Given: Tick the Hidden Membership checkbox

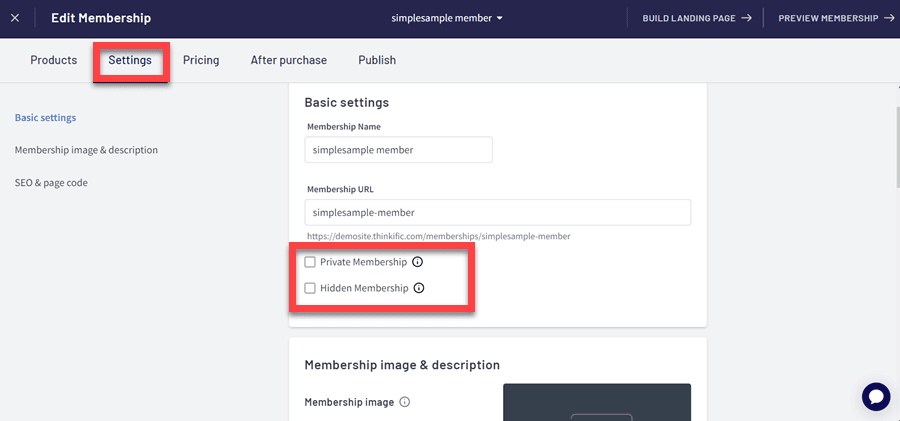Looking at the screenshot, I should point(310,288).
